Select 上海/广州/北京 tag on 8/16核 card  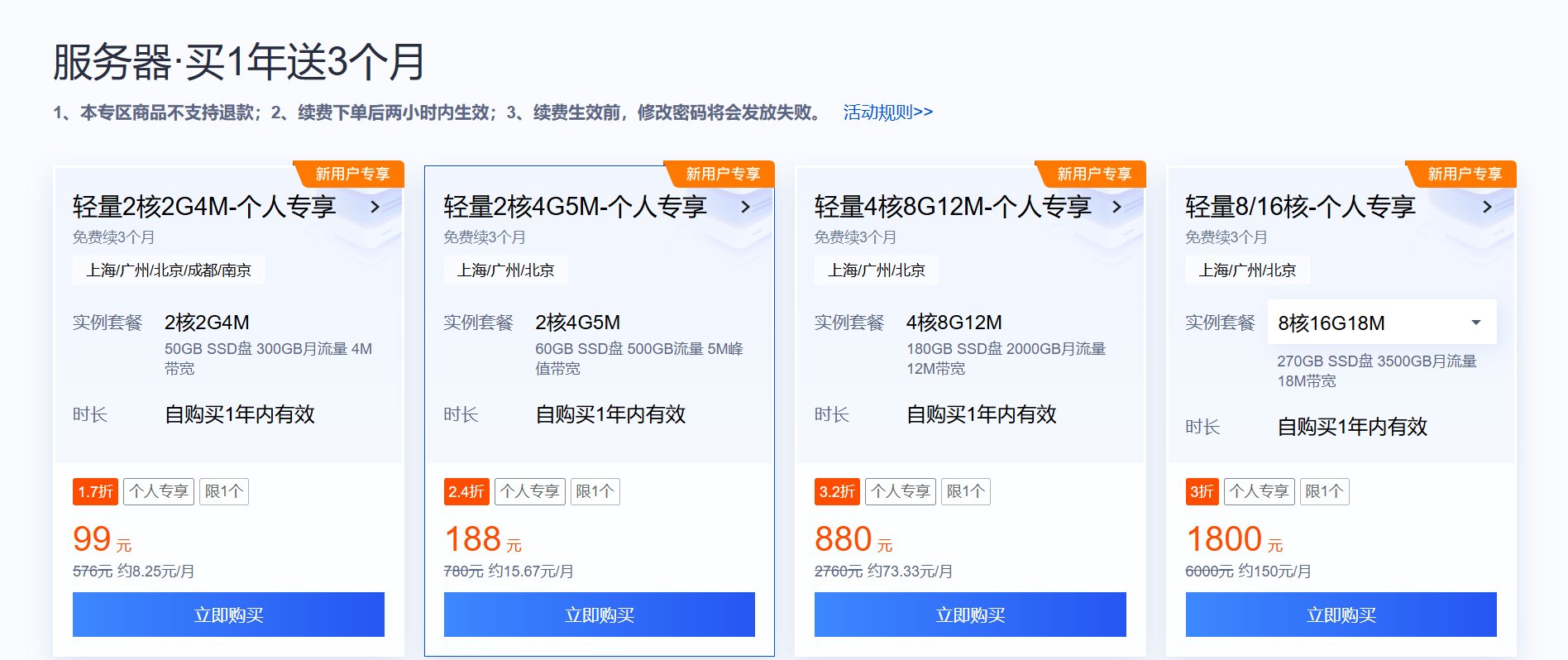[1247, 270]
